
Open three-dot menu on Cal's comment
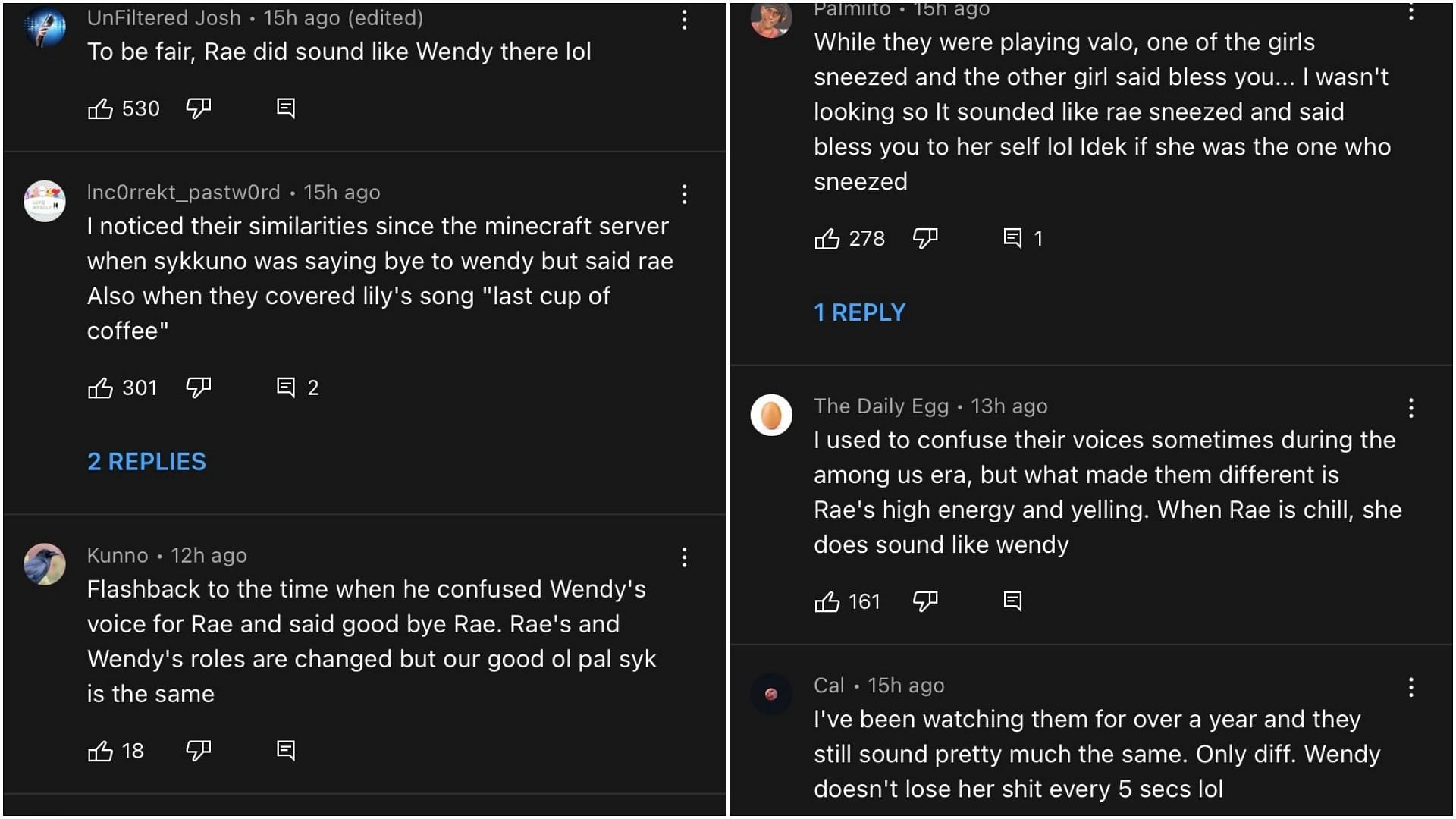click(x=1410, y=688)
